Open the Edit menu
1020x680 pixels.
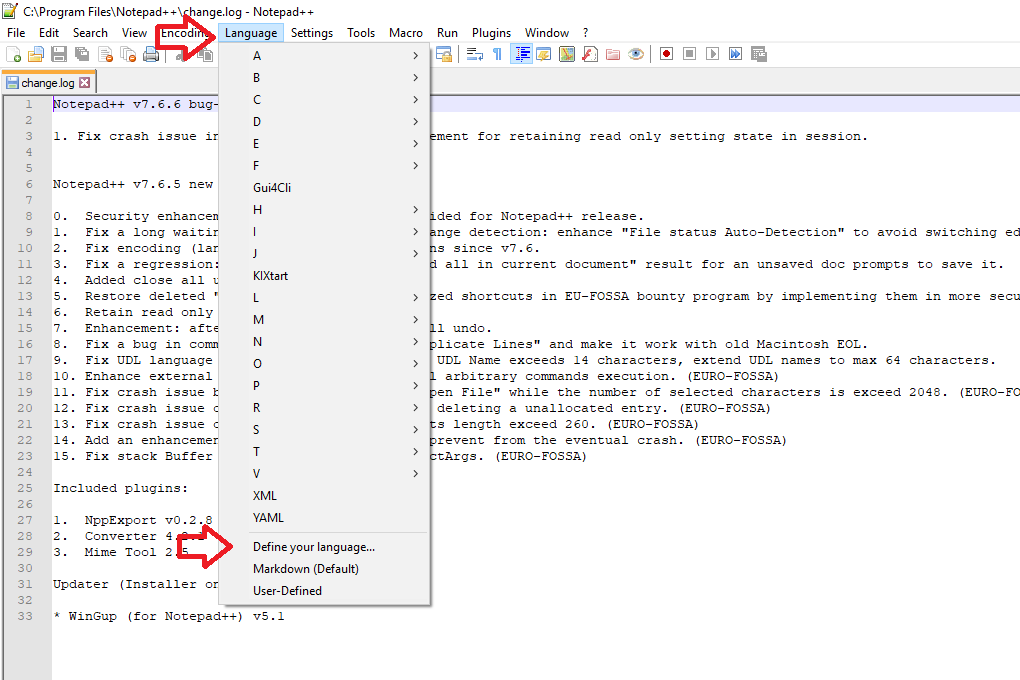49,33
